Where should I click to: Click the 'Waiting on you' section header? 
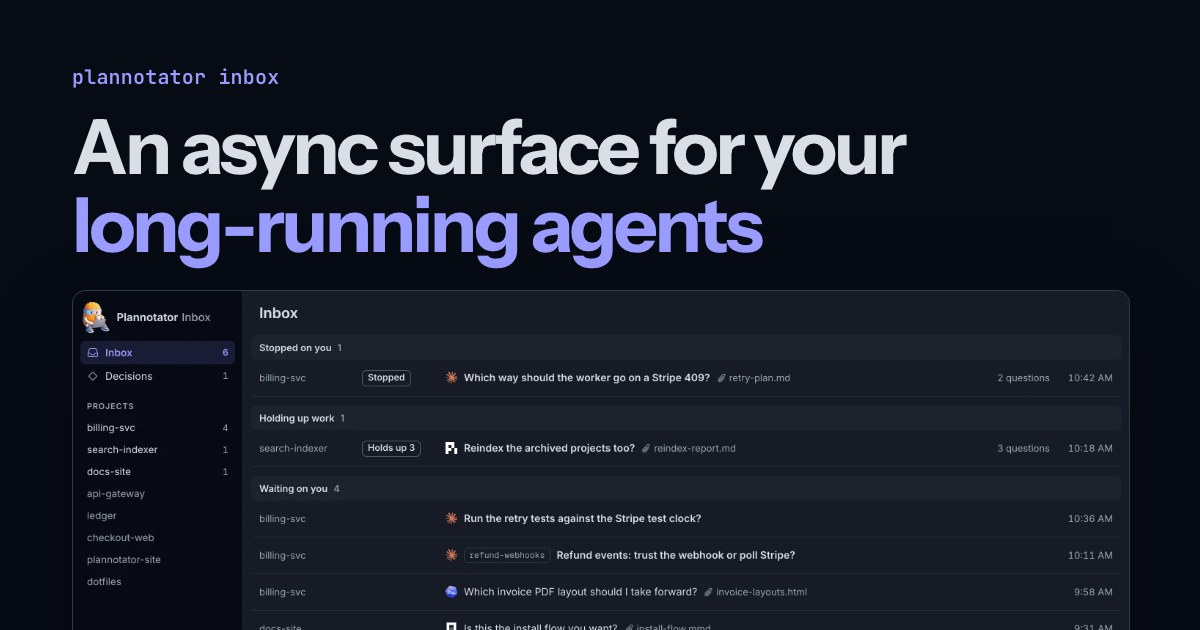(686, 488)
